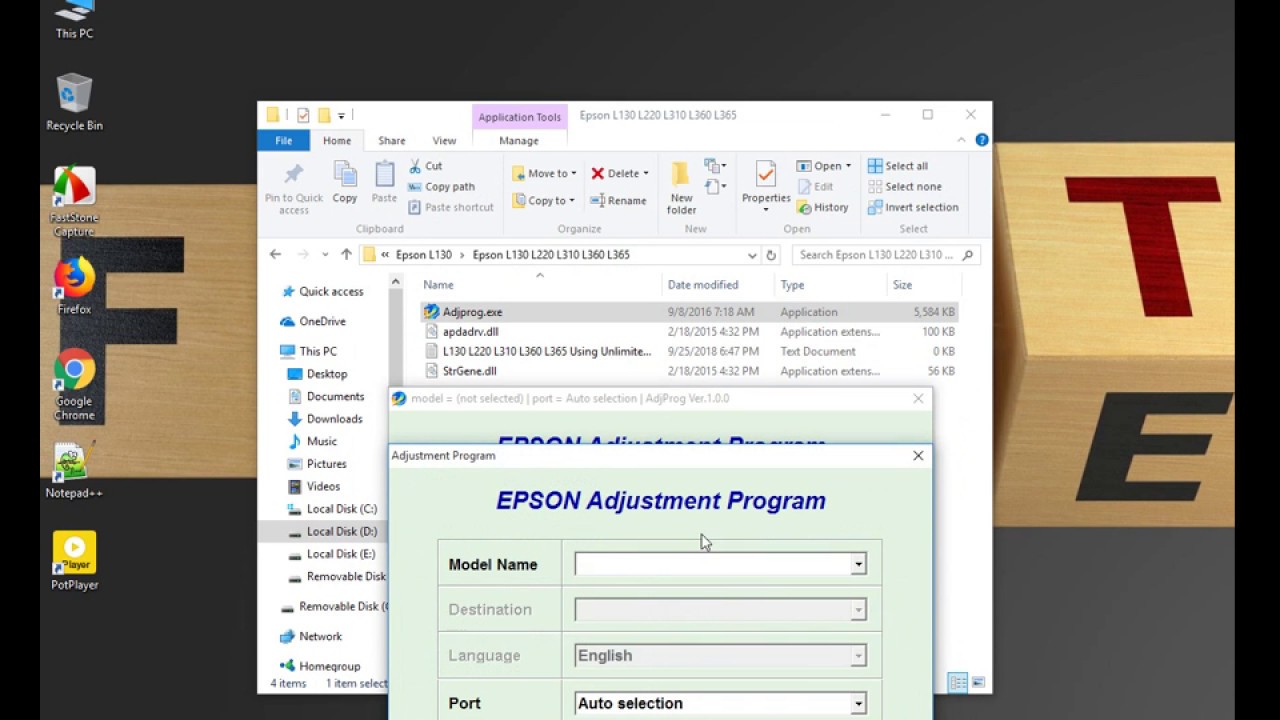Screen dimensions: 1280x720
Task: Click the Open dropdown in ribbon
Action: coord(825,166)
